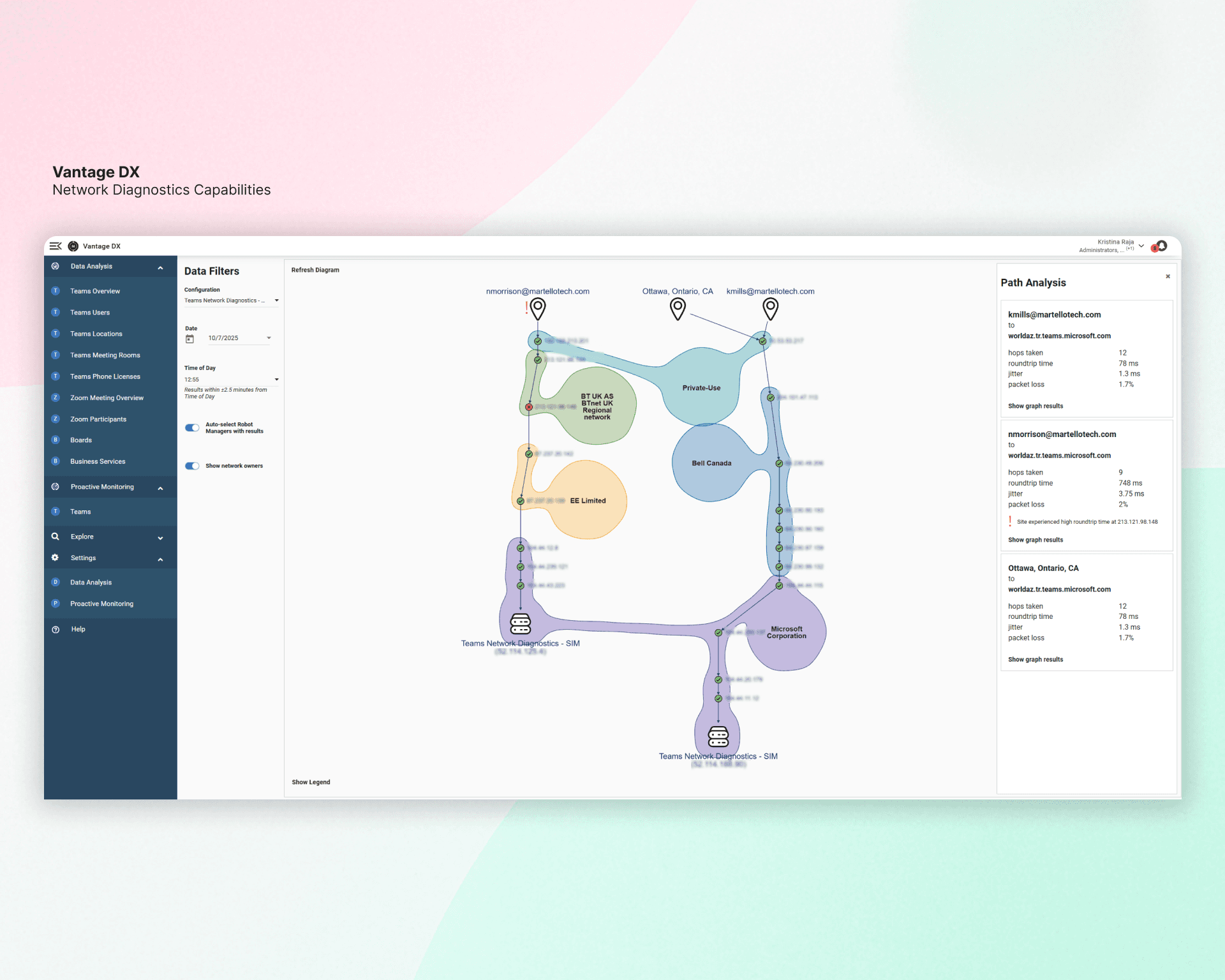
Task: Click the EE Limited network region
Action: point(588,501)
